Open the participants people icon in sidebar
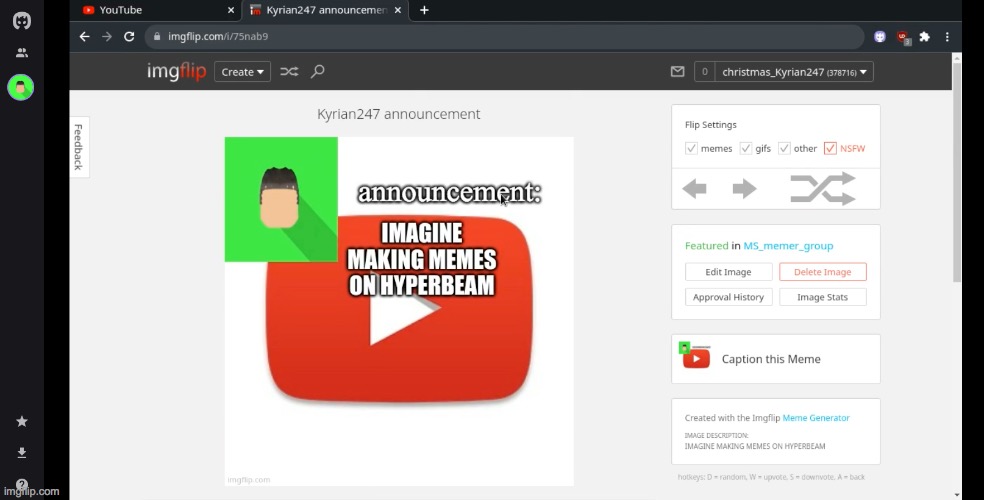Image resolution: width=984 pixels, height=500 pixels. (x=22, y=53)
